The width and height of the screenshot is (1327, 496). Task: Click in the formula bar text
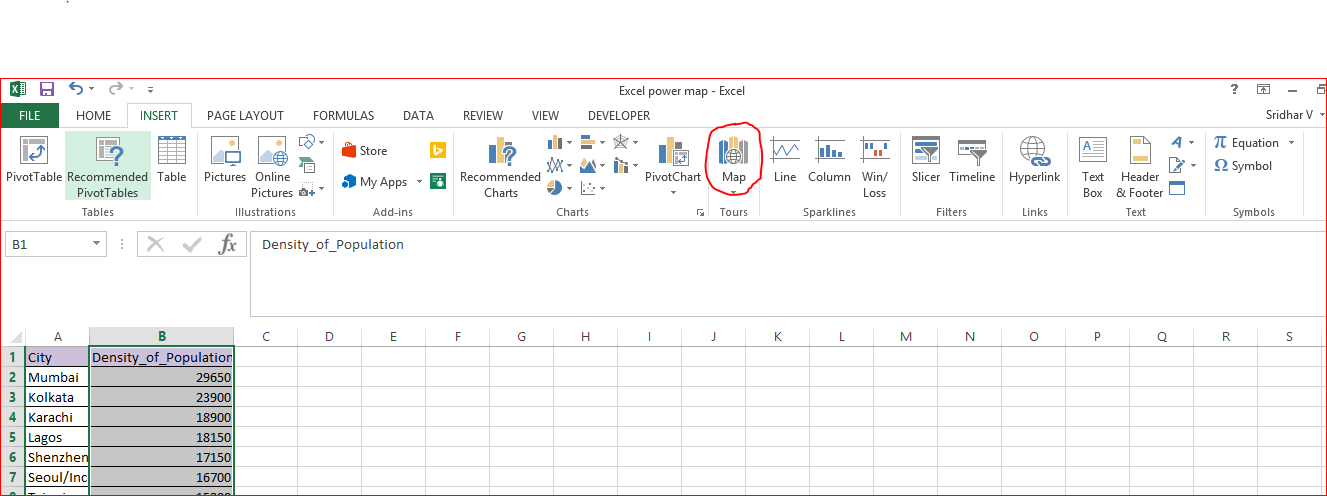click(x=333, y=245)
